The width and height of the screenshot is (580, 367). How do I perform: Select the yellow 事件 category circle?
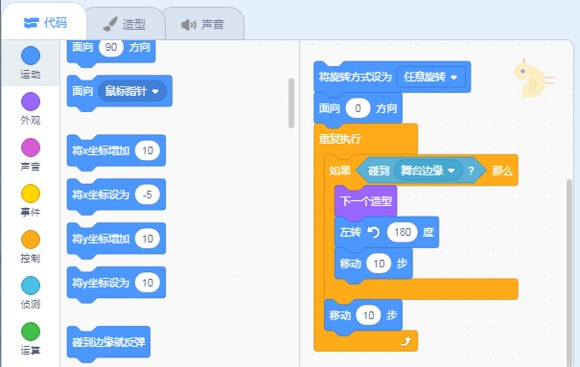click(30, 193)
